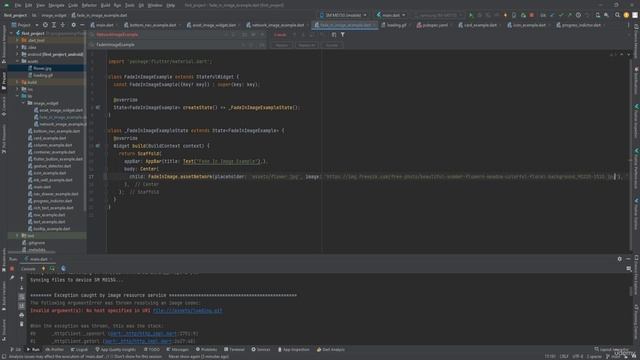
Task: Click the Flutter Hot Reload lightning icon
Action: (505, 15)
